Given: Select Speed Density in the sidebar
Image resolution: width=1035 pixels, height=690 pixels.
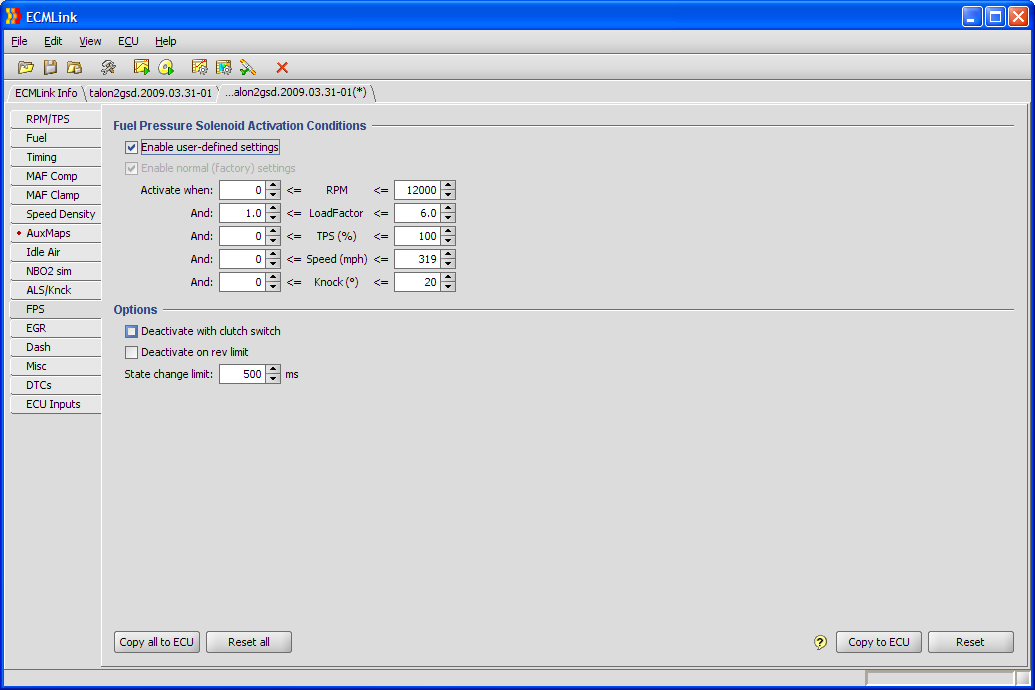Looking at the screenshot, I should tap(60, 214).
